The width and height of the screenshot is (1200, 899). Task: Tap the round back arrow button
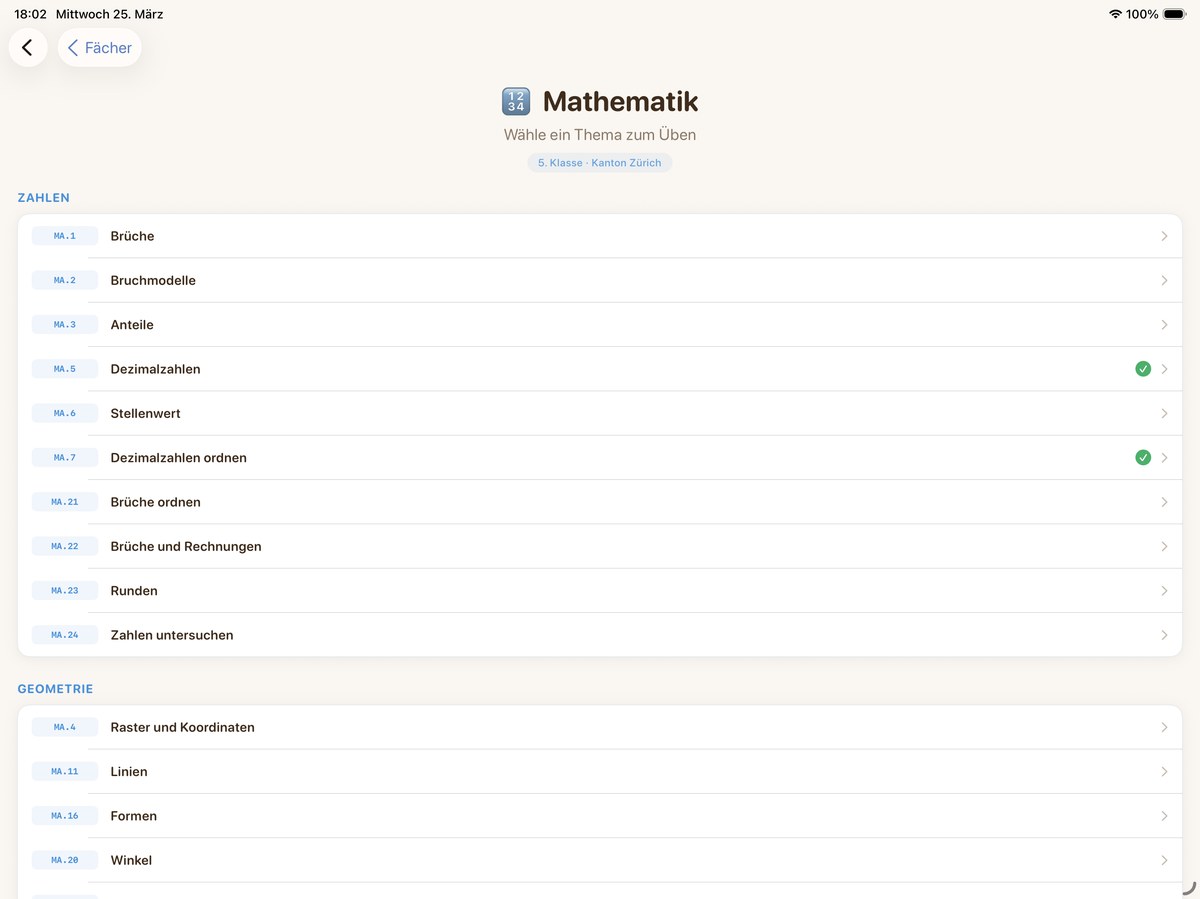[28, 47]
